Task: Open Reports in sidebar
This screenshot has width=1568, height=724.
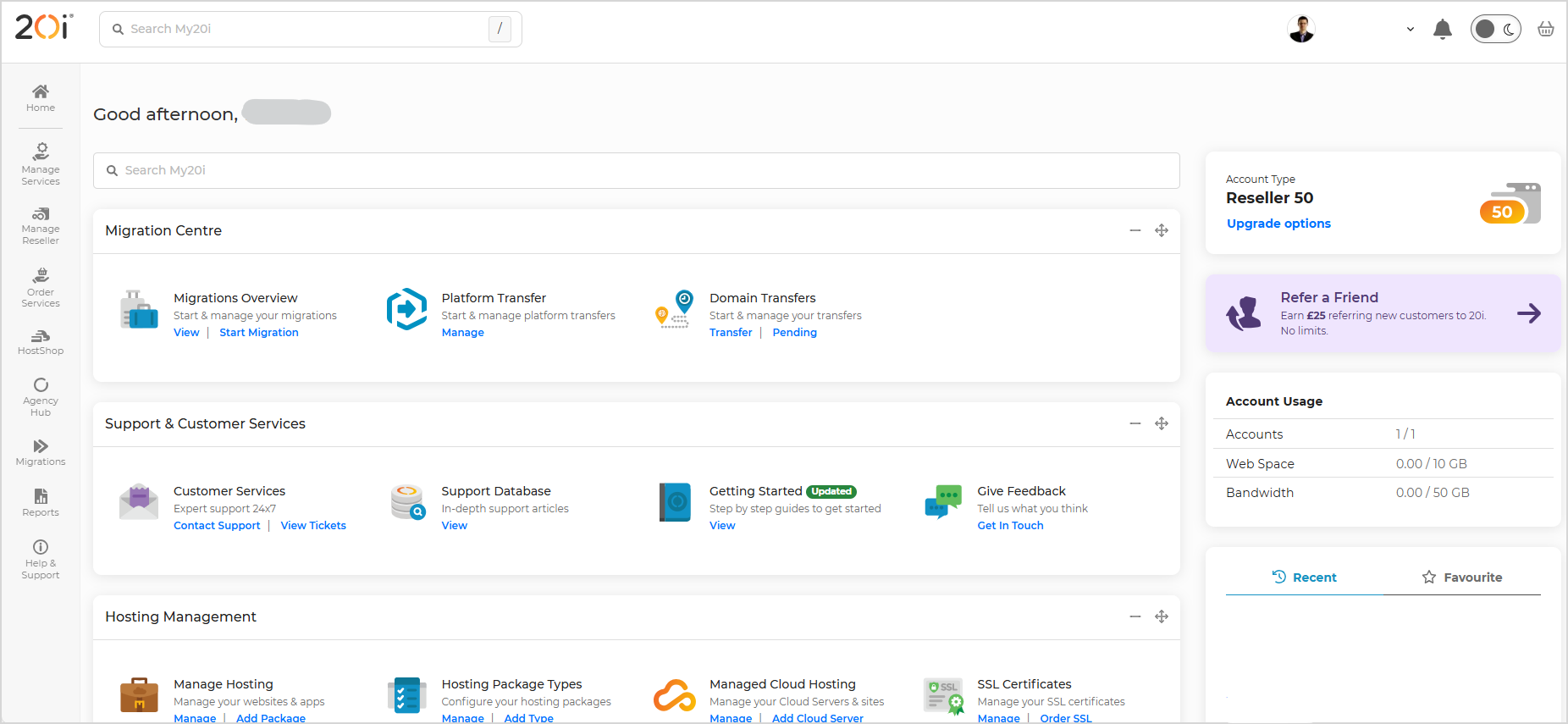Action: pos(41,502)
